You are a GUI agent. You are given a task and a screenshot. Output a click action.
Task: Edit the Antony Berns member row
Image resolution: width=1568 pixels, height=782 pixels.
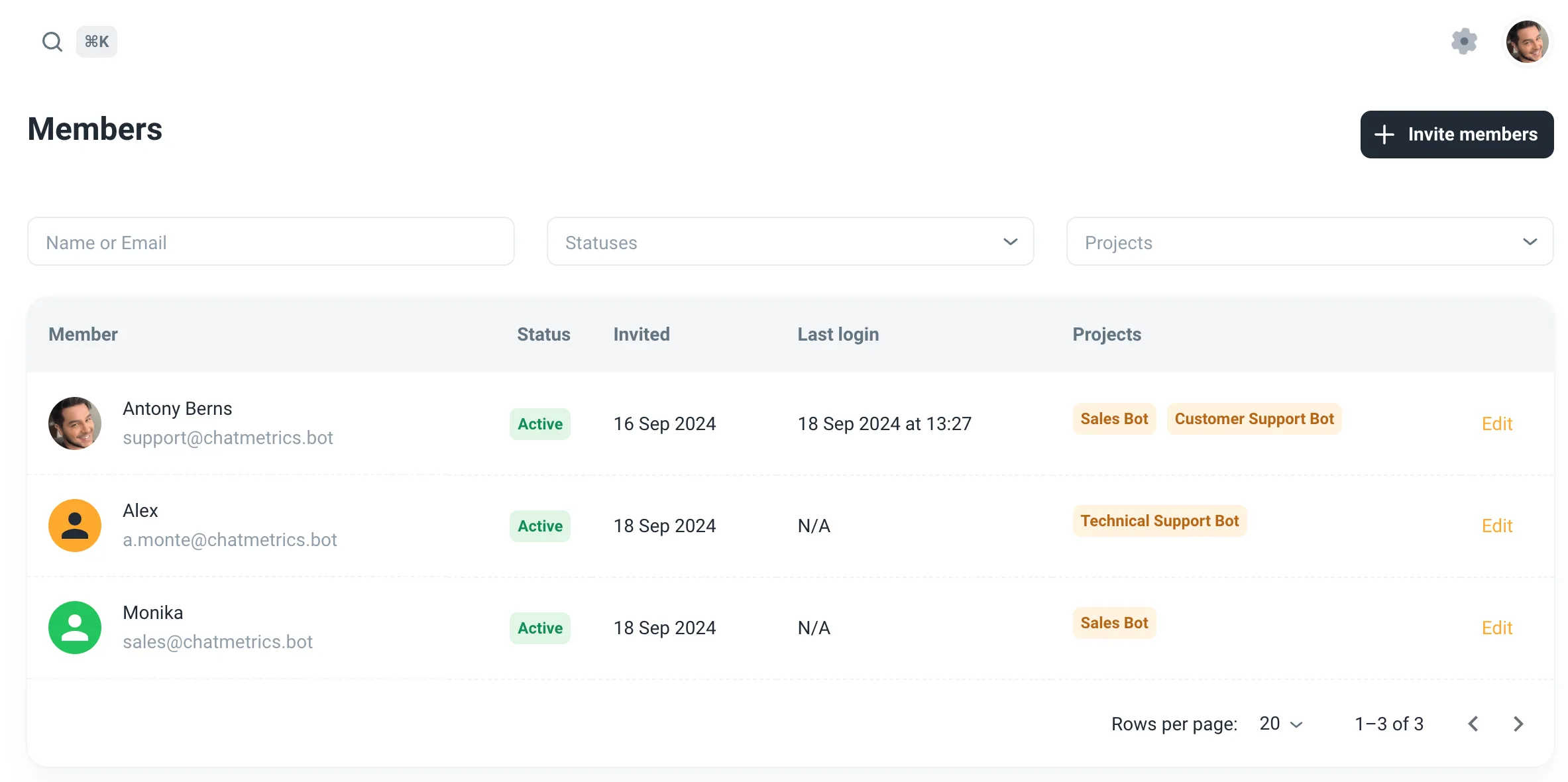tap(1496, 424)
